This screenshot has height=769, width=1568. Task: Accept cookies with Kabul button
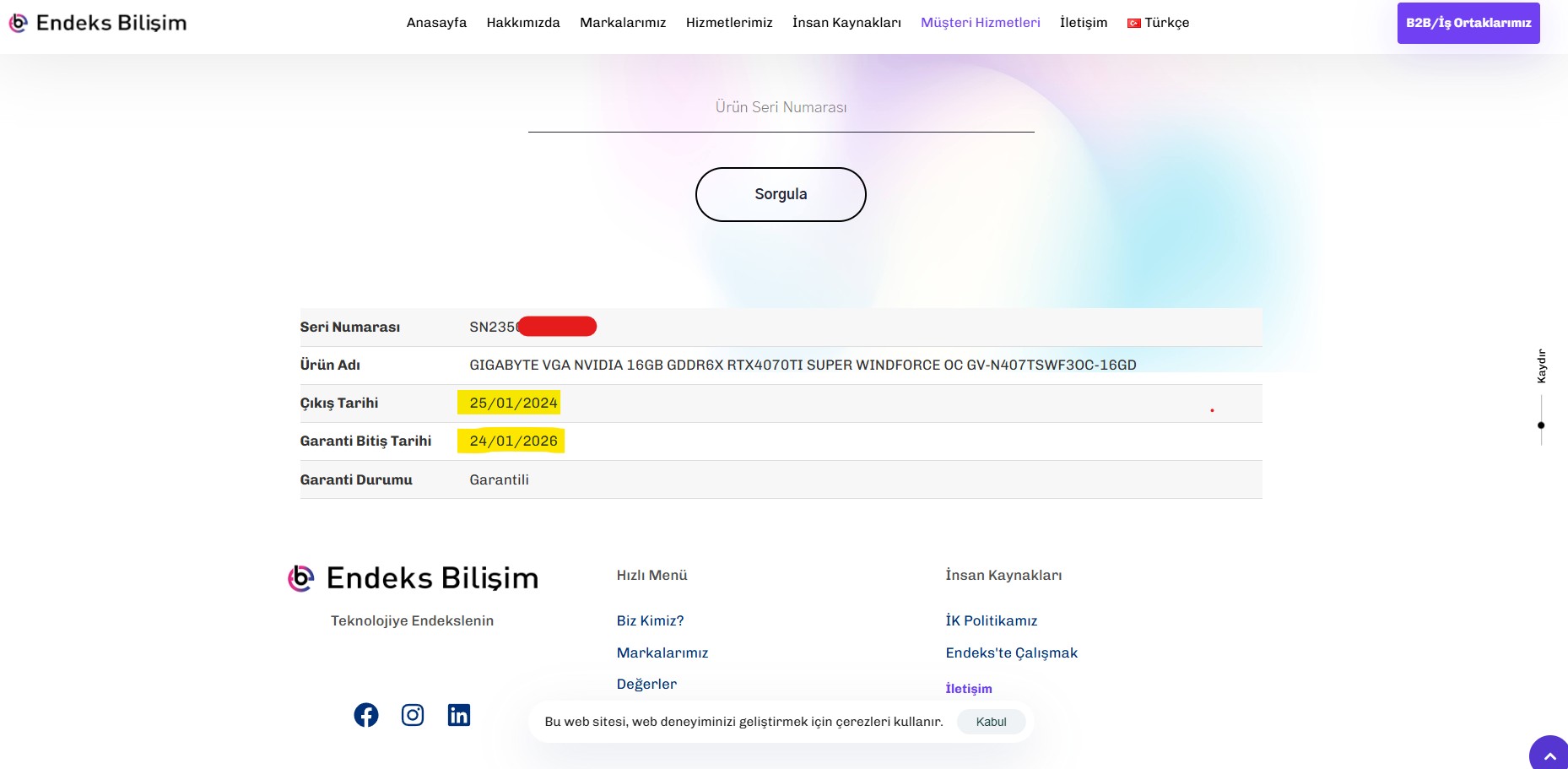pyautogui.click(x=992, y=722)
